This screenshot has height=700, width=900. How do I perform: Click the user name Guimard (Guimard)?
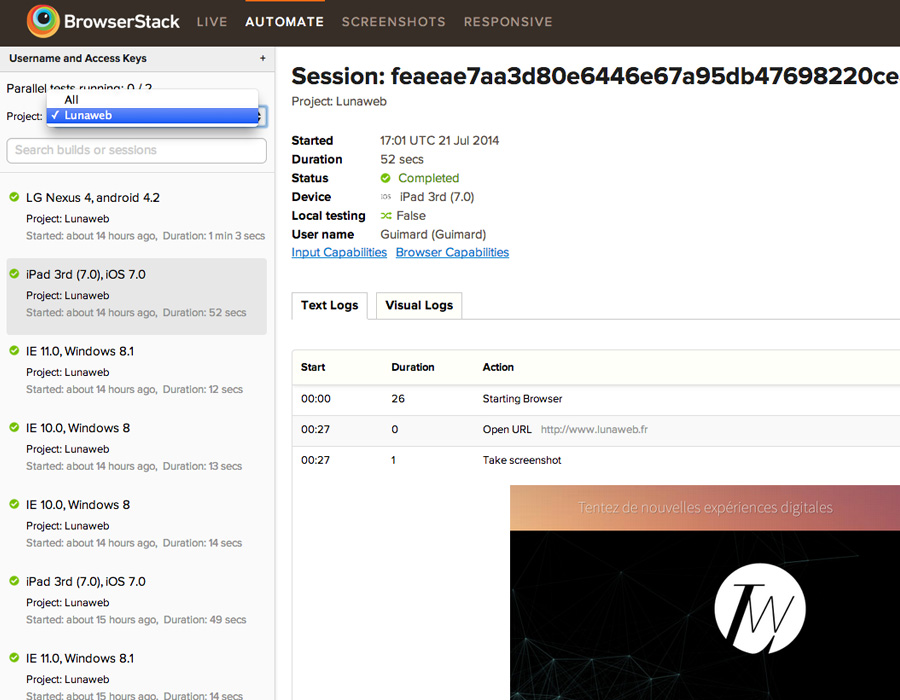(x=433, y=235)
